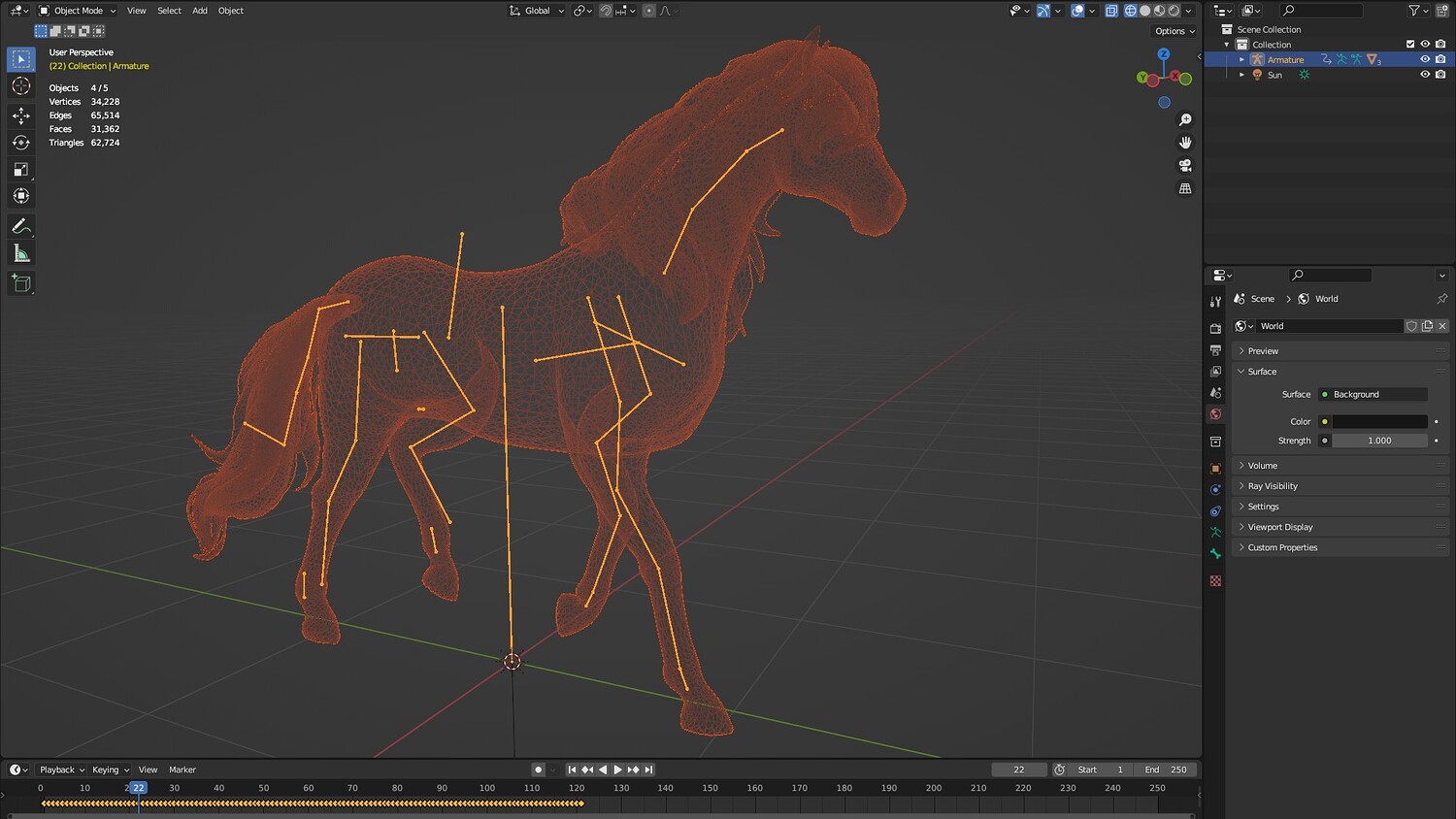This screenshot has width=1456, height=819.
Task: Click the Z axis on navigation gizmo
Action: [x=1164, y=54]
